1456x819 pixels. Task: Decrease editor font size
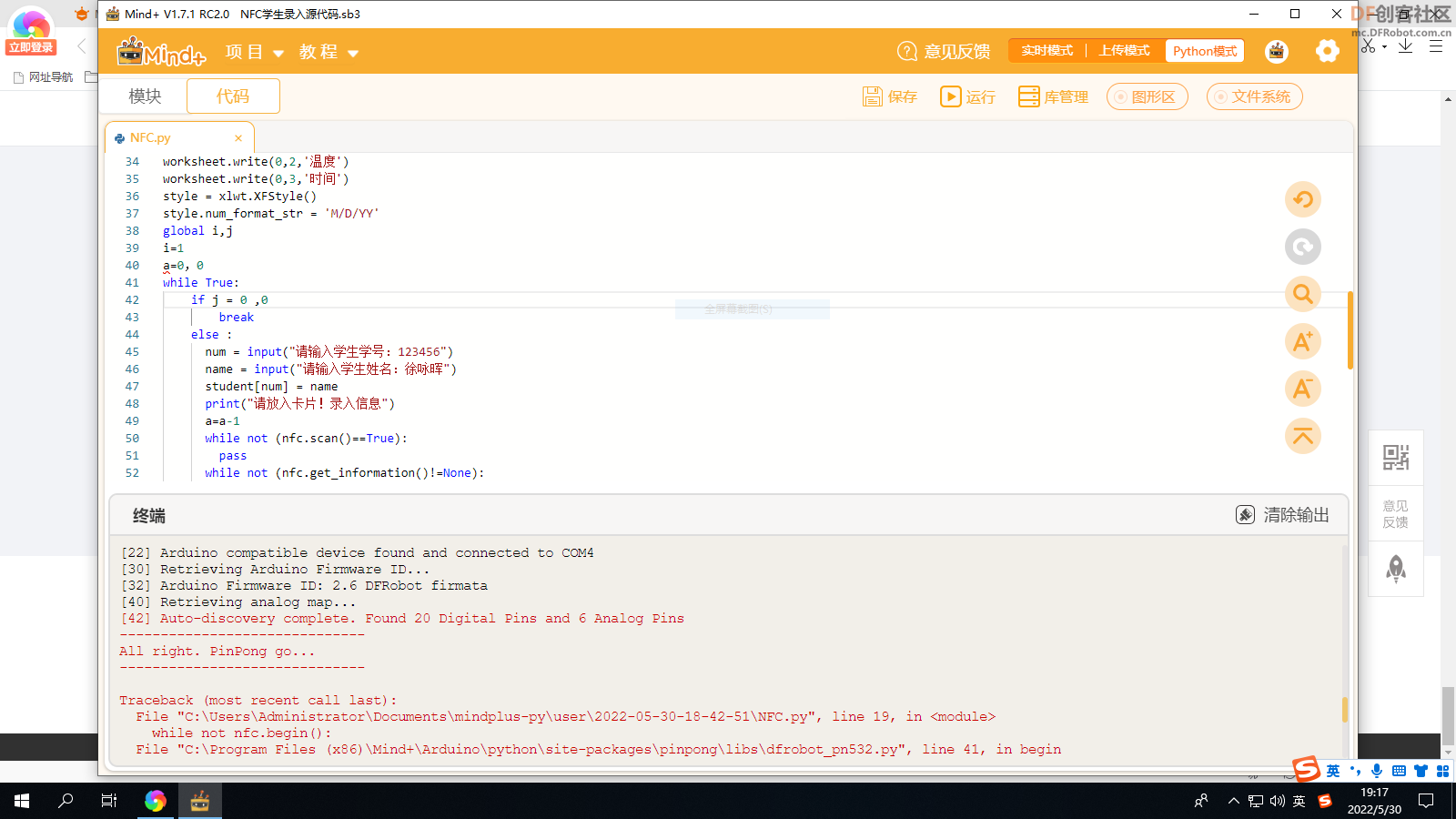(x=1303, y=389)
